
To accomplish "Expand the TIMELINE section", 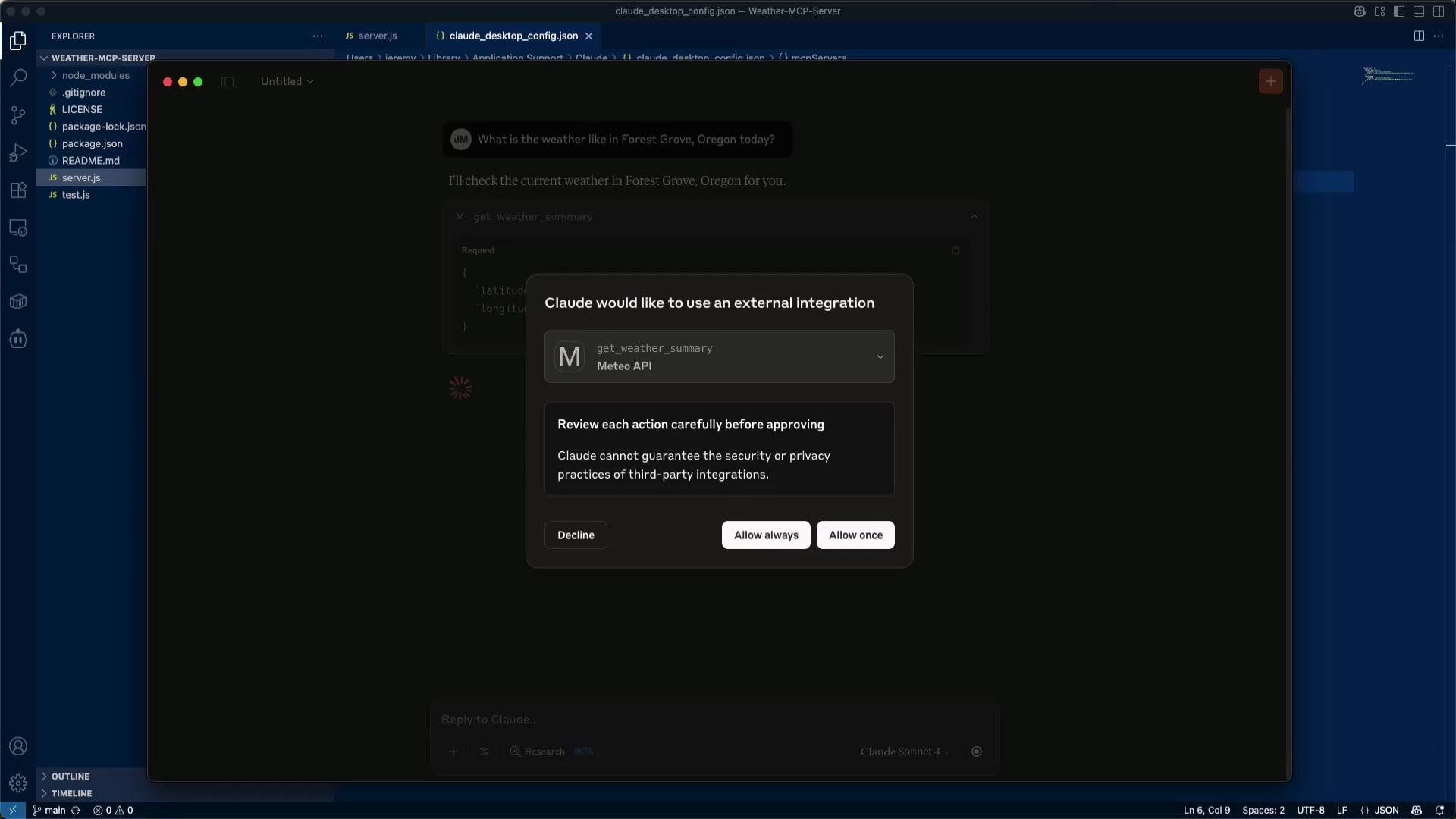I will [x=71, y=793].
